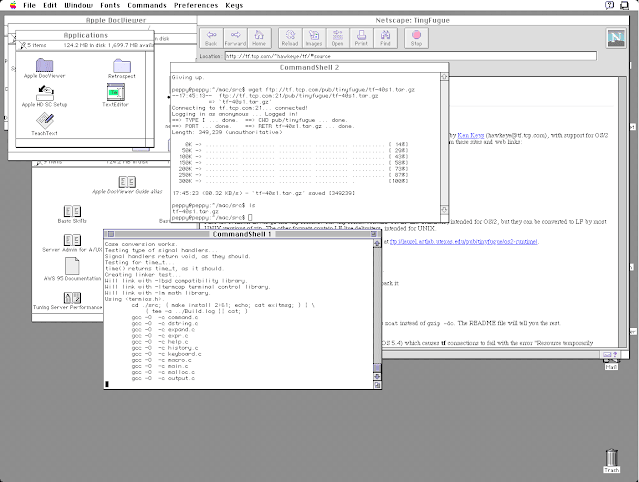Click the Netscape N logo
This screenshot has width=639, height=482.
(616, 39)
